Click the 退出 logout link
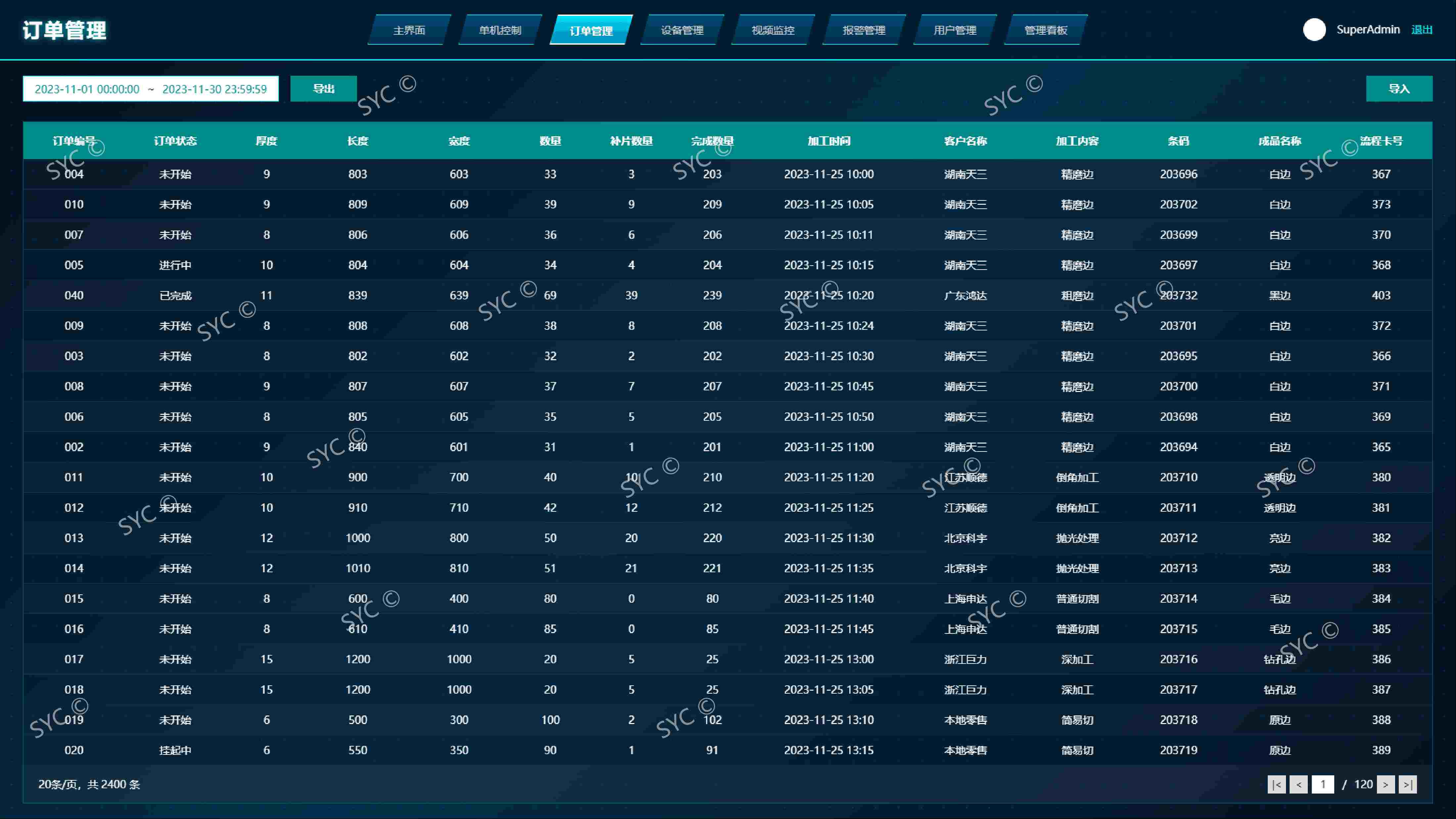The image size is (1456, 819). tap(1422, 29)
